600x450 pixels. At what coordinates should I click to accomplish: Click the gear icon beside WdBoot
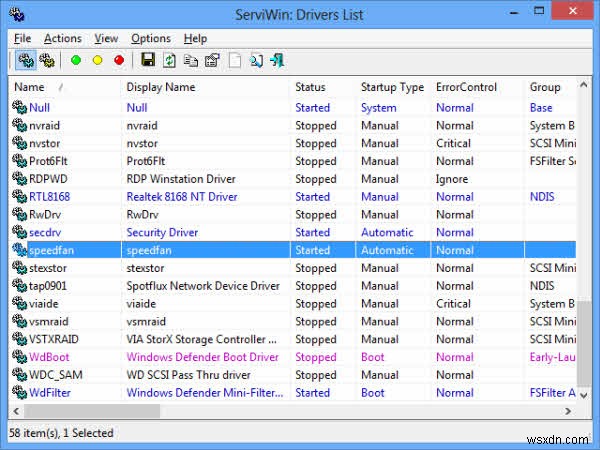19,357
